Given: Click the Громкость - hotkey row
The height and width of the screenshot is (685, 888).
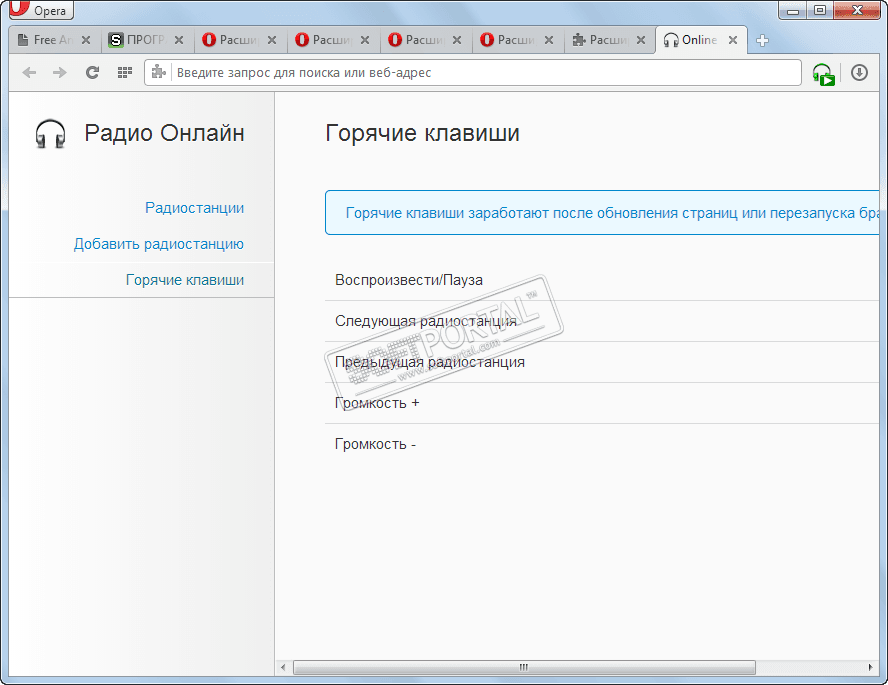Looking at the screenshot, I should click(601, 444).
